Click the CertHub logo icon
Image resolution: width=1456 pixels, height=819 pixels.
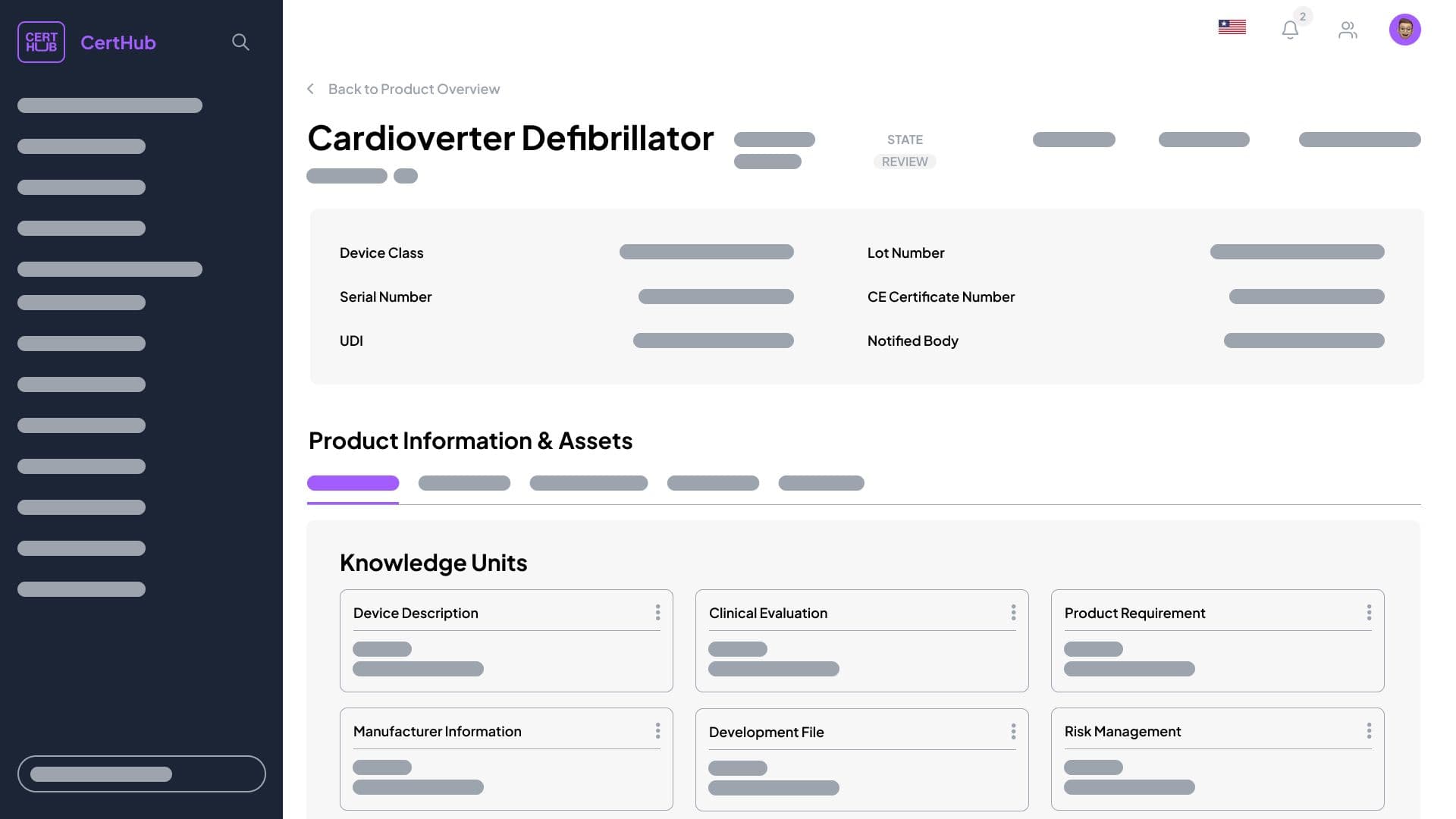click(x=41, y=42)
